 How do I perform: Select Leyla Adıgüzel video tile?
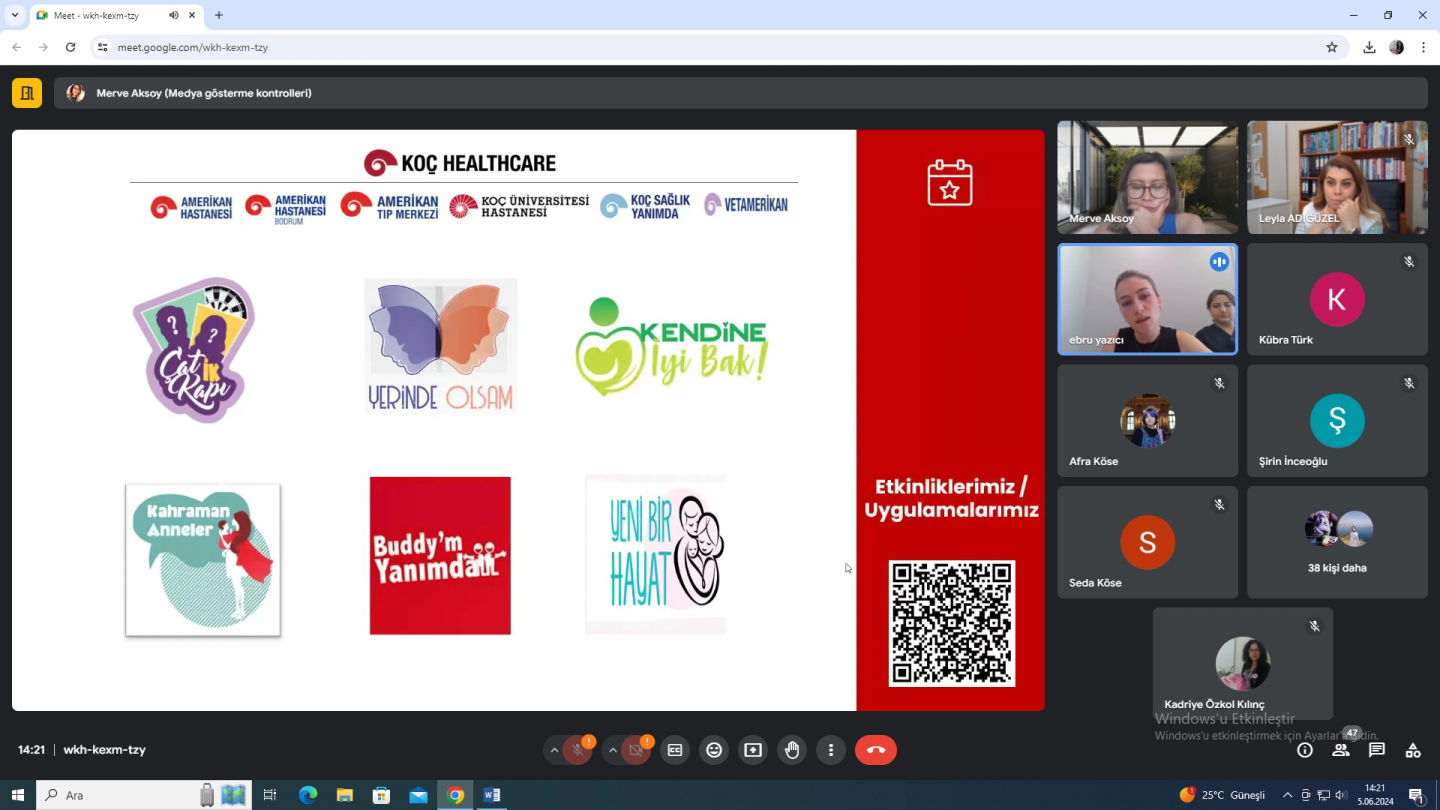click(x=1337, y=177)
